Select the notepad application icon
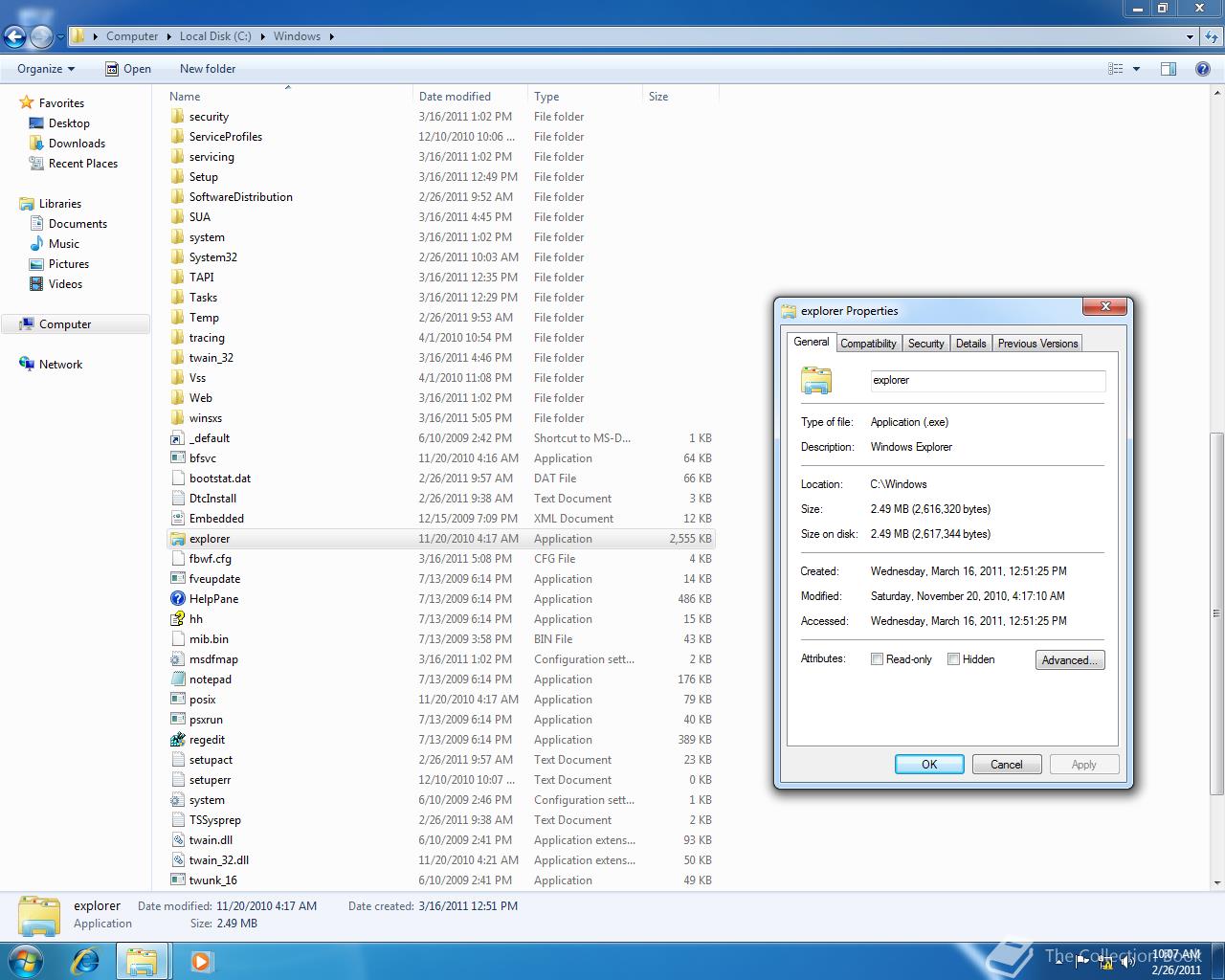 tap(177, 679)
